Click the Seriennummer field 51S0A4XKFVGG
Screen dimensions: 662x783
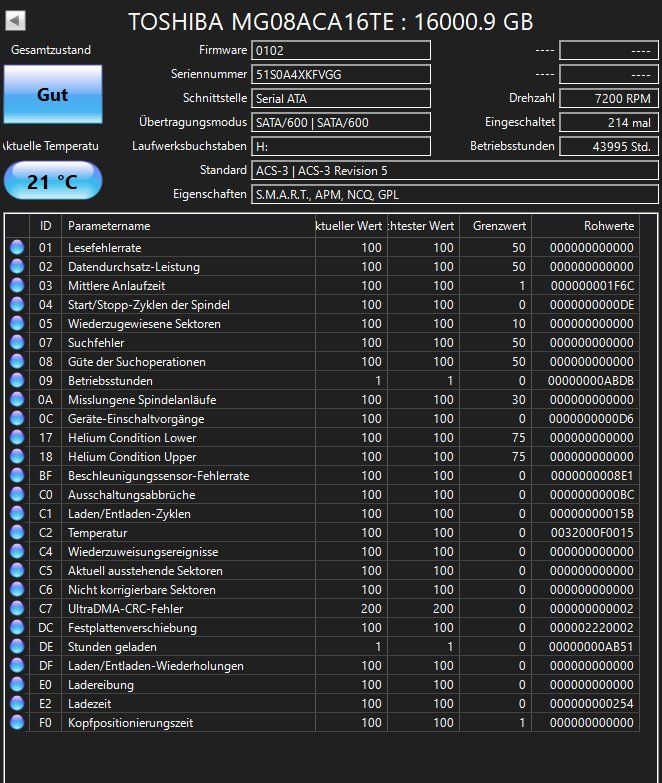340,74
